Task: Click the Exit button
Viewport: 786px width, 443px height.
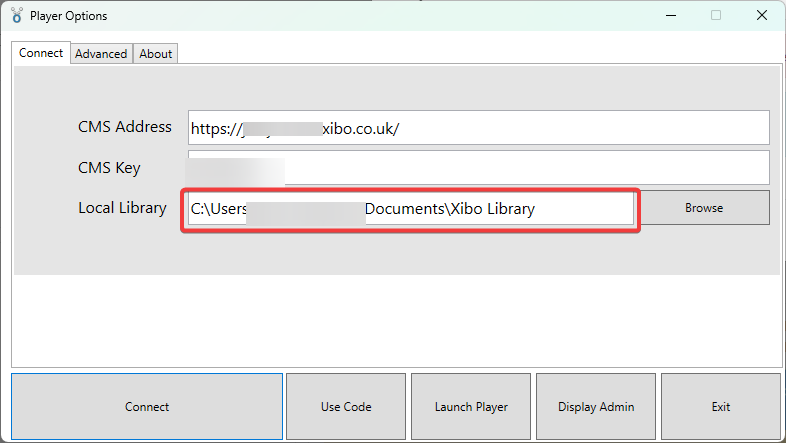Action: [721, 407]
